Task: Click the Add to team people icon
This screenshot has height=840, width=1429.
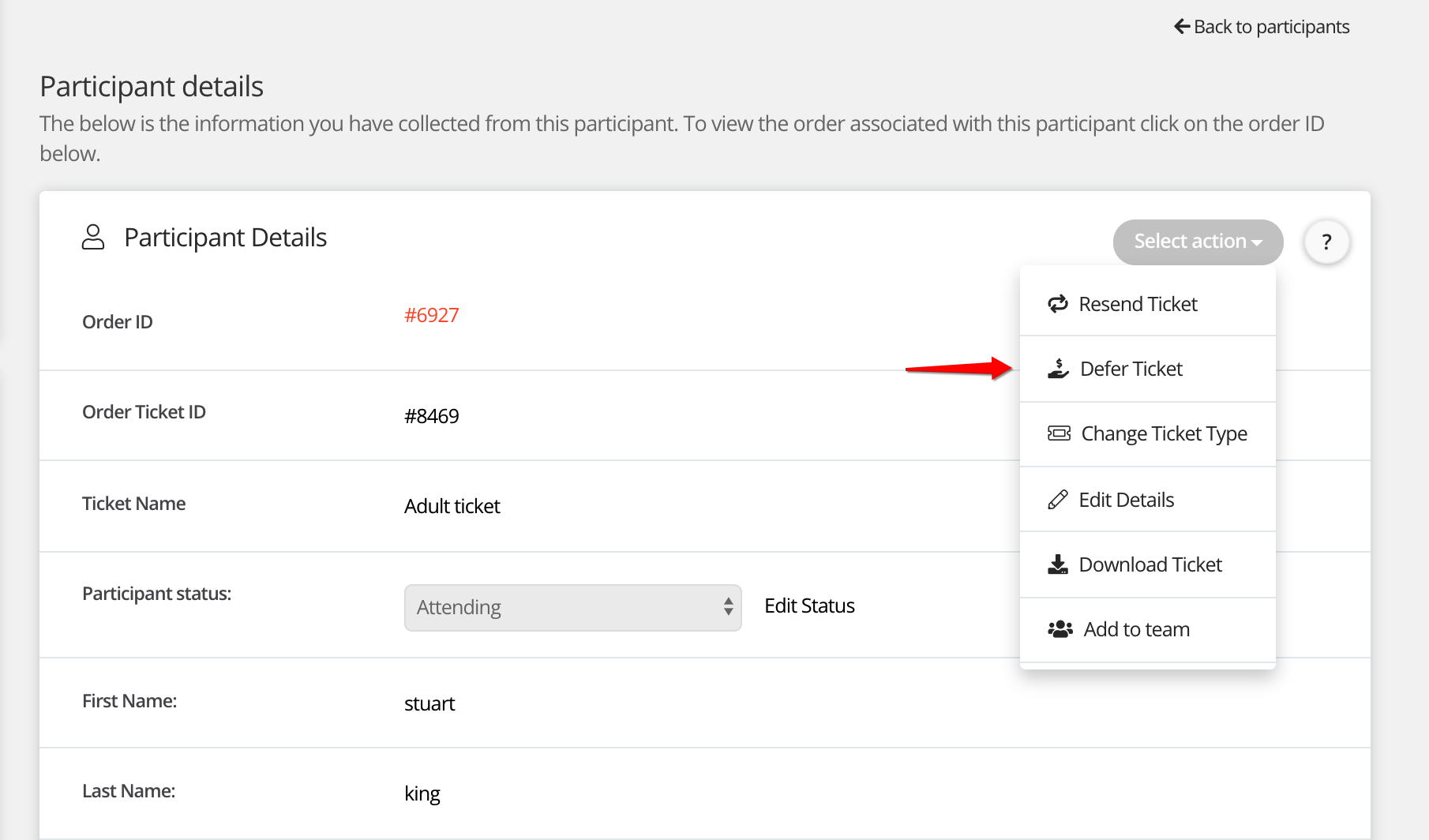Action: [x=1060, y=629]
